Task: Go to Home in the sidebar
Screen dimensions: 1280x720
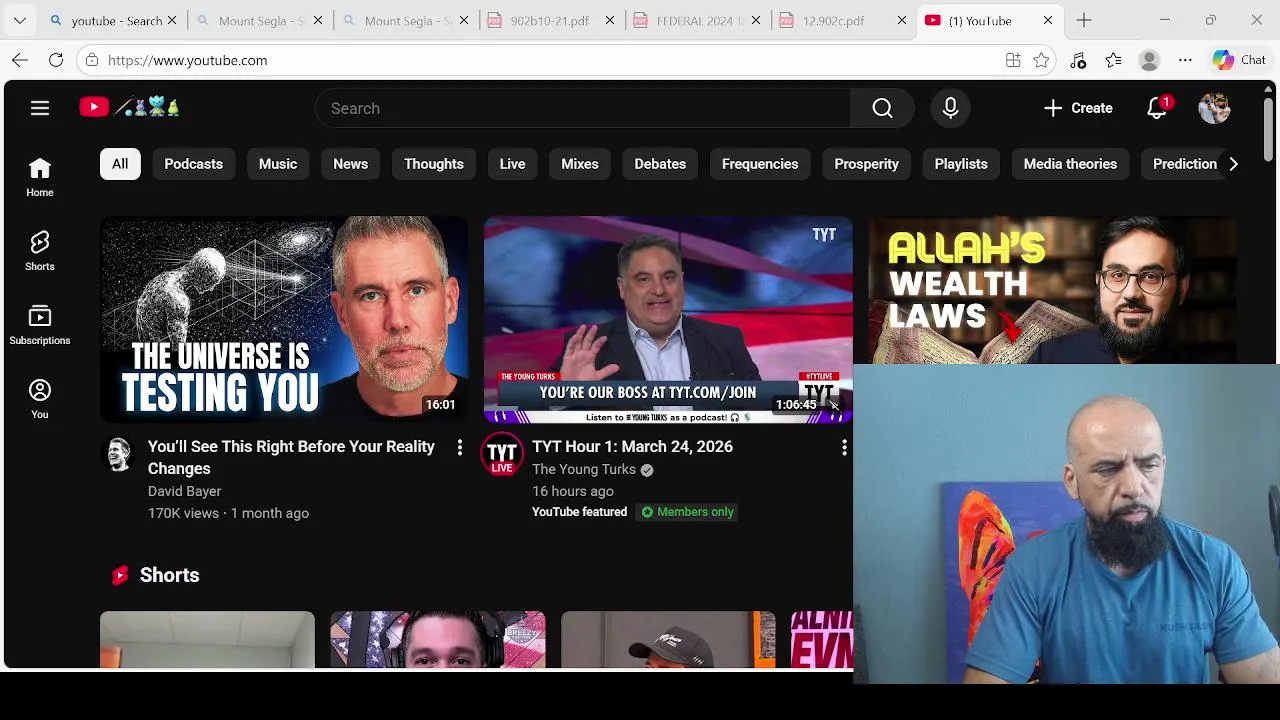Action: pyautogui.click(x=40, y=177)
